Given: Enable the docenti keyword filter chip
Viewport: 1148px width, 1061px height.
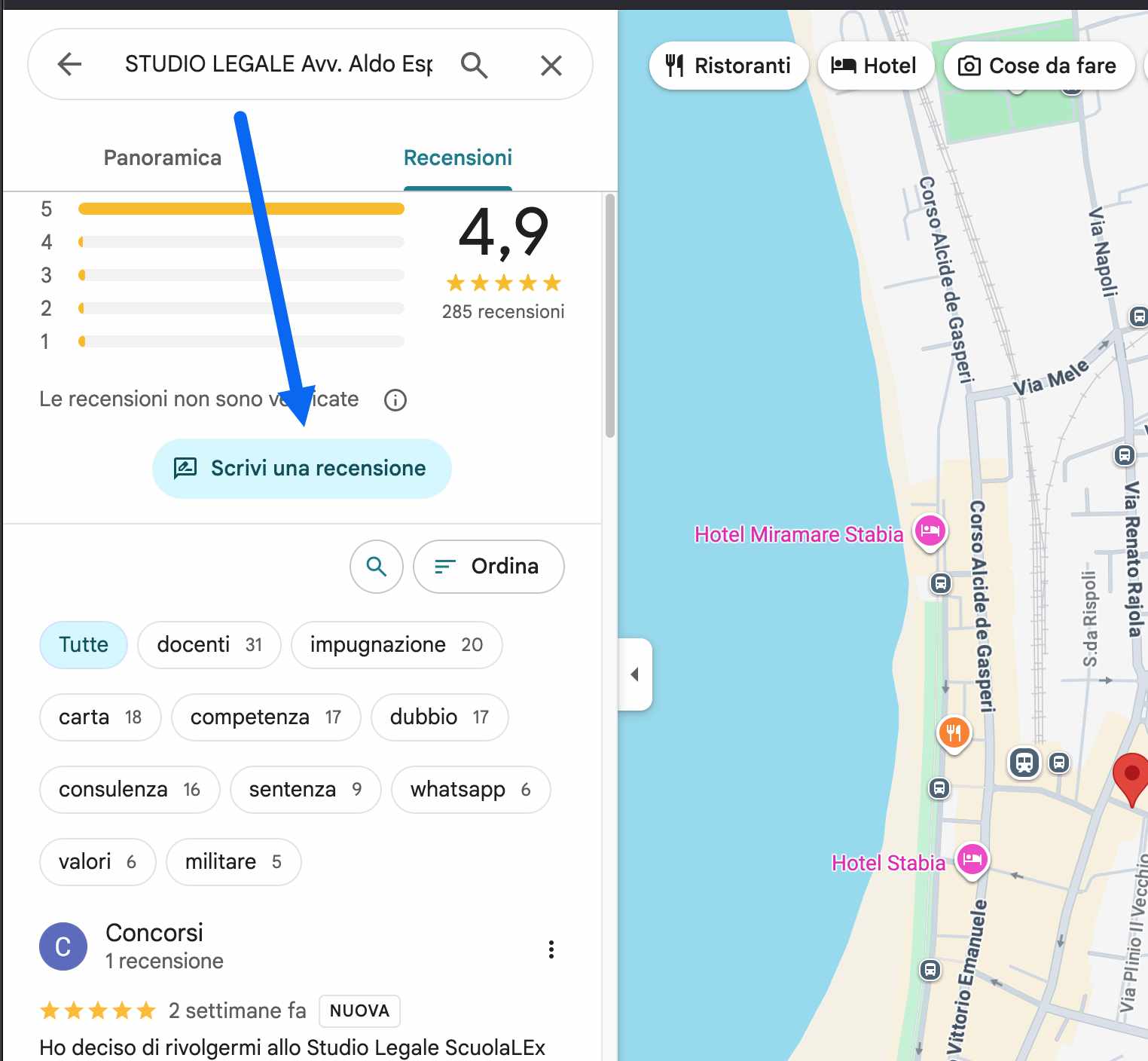Looking at the screenshot, I should pos(209,645).
